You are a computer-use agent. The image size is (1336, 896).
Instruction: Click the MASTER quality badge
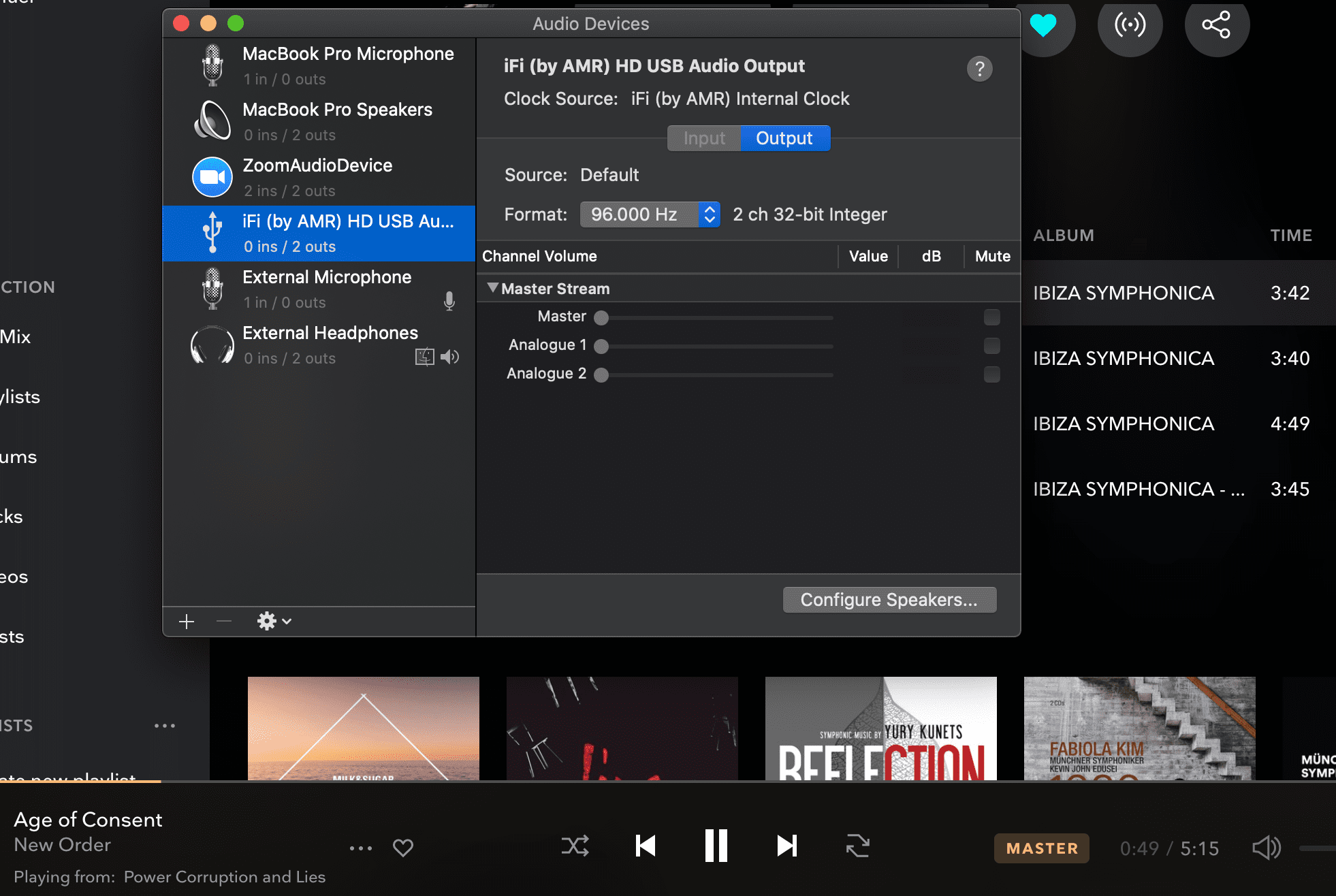coord(1042,848)
